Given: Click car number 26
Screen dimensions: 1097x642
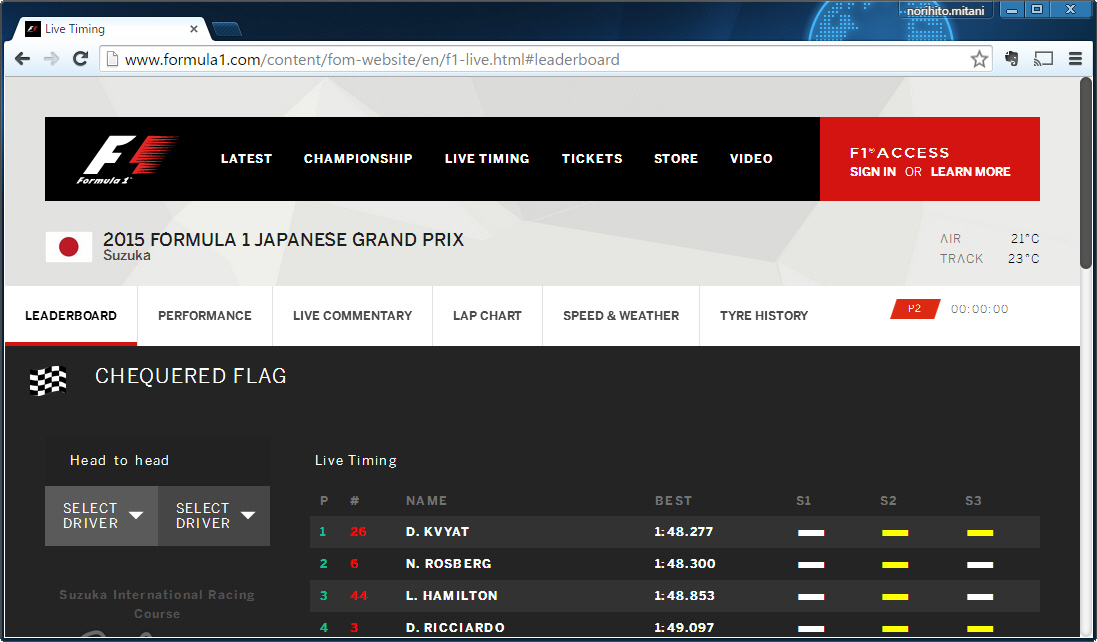Looking at the screenshot, I should coord(358,532).
